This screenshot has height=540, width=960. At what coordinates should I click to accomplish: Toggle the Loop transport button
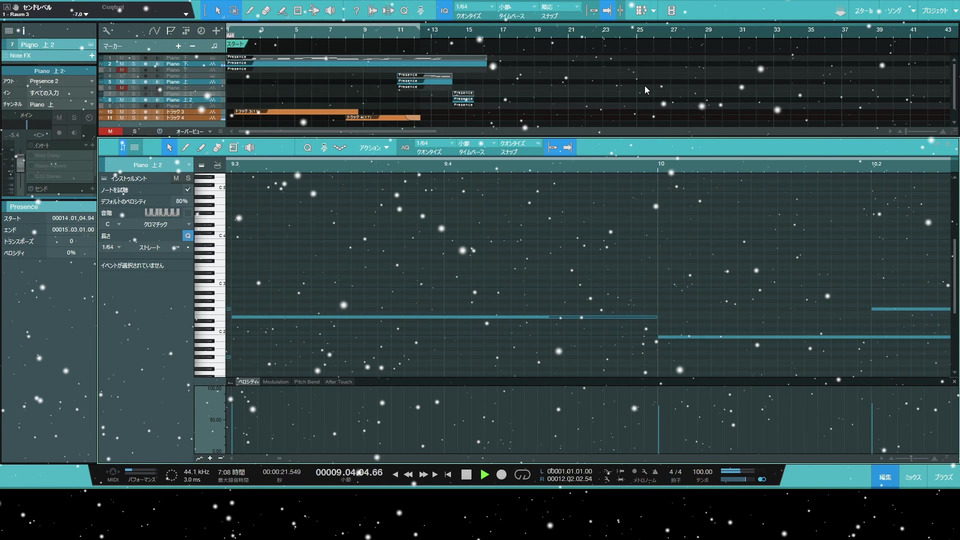522,474
